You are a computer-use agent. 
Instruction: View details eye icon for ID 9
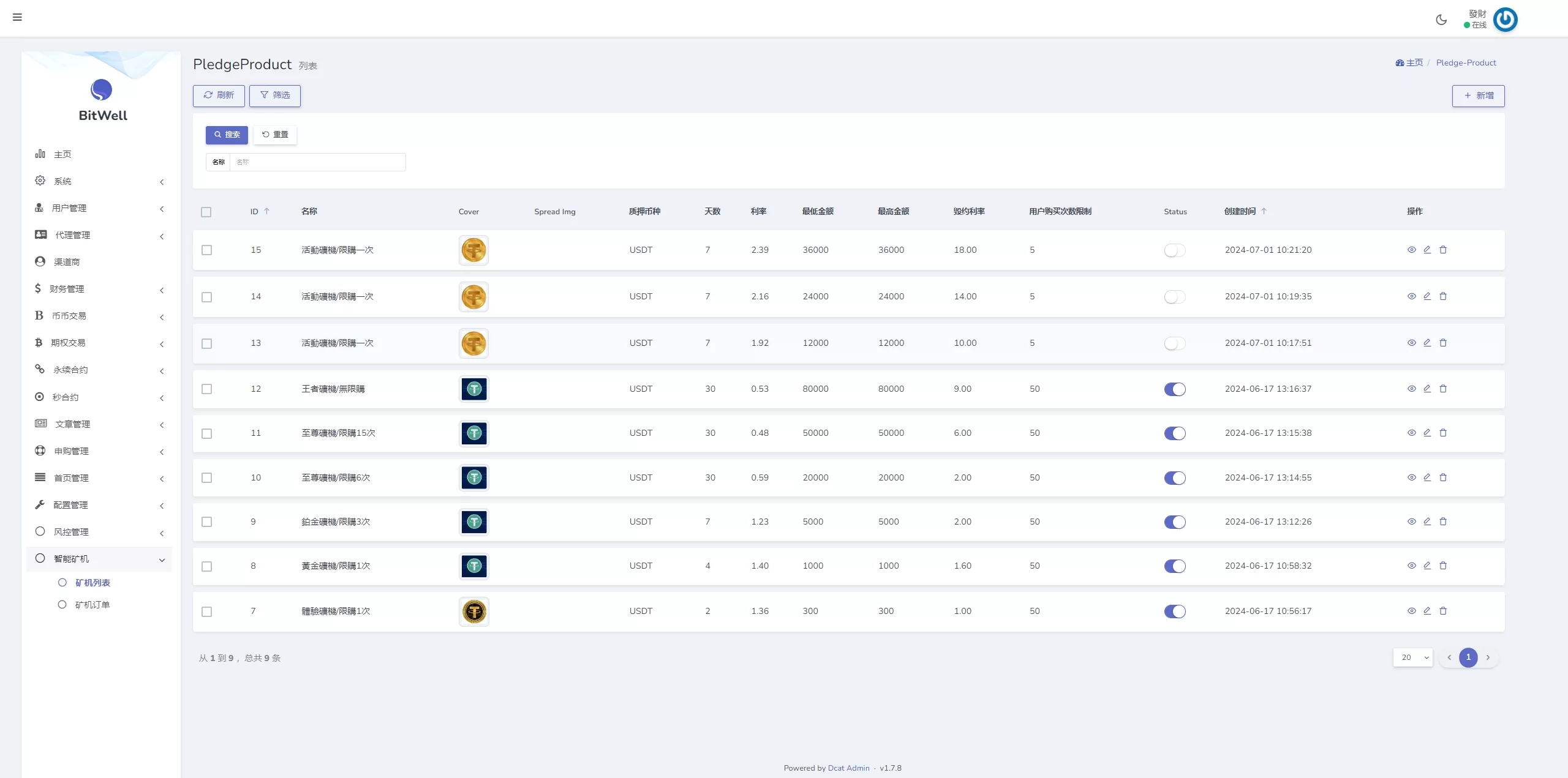click(x=1411, y=522)
